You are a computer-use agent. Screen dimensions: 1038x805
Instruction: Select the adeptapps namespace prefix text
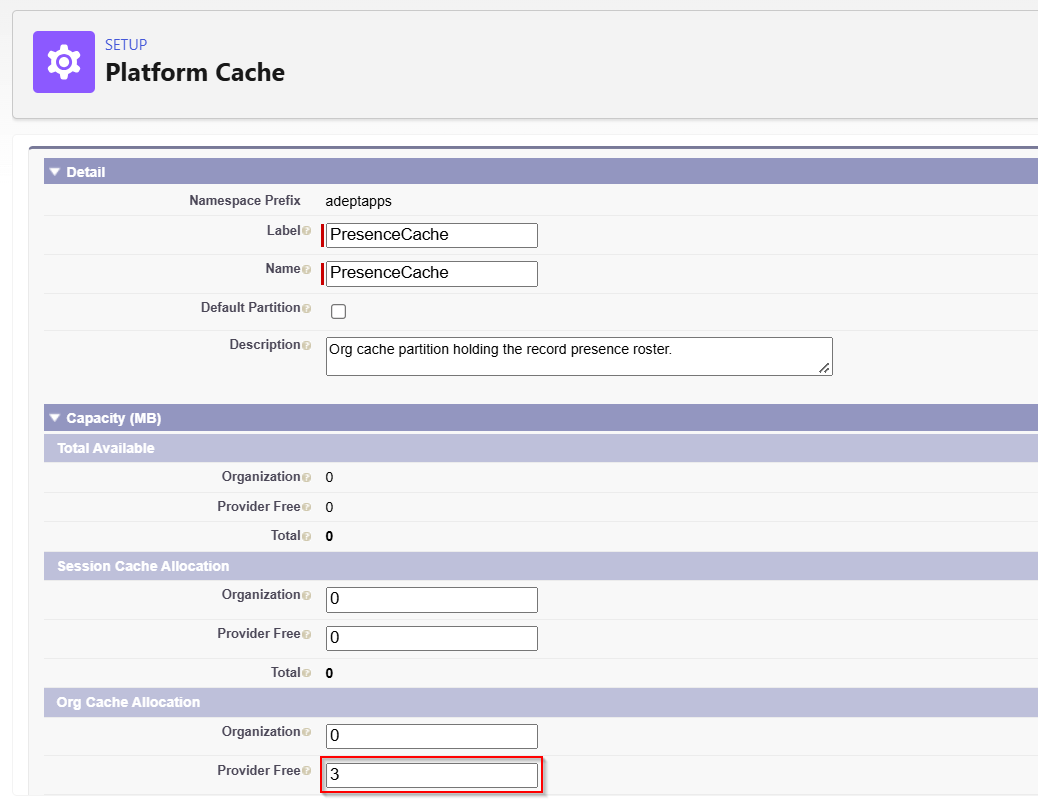pyautogui.click(x=358, y=201)
